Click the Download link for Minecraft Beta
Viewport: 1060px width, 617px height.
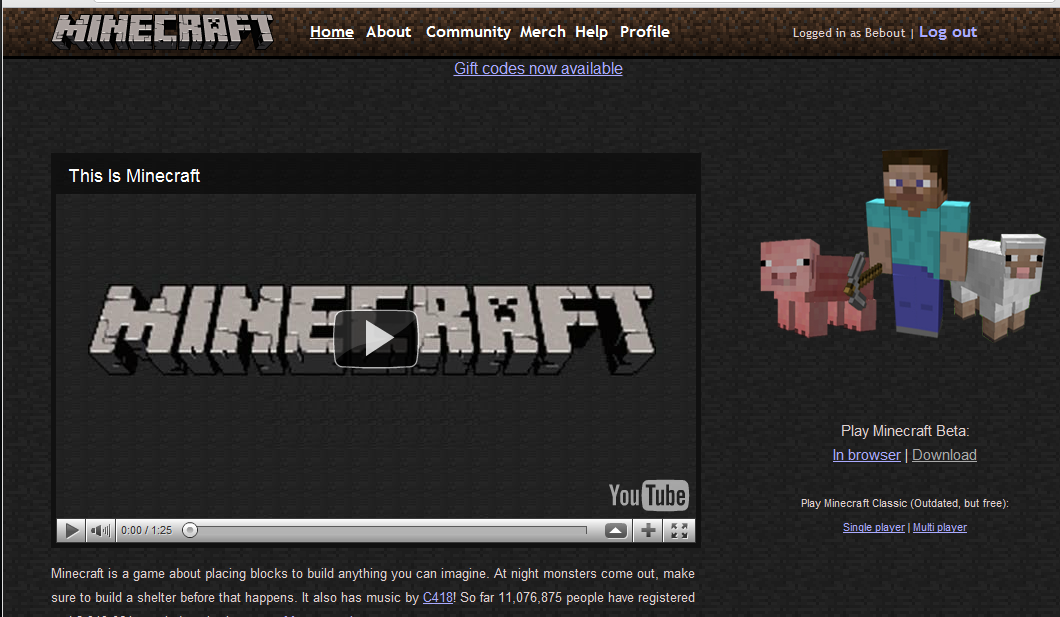(x=944, y=455)
